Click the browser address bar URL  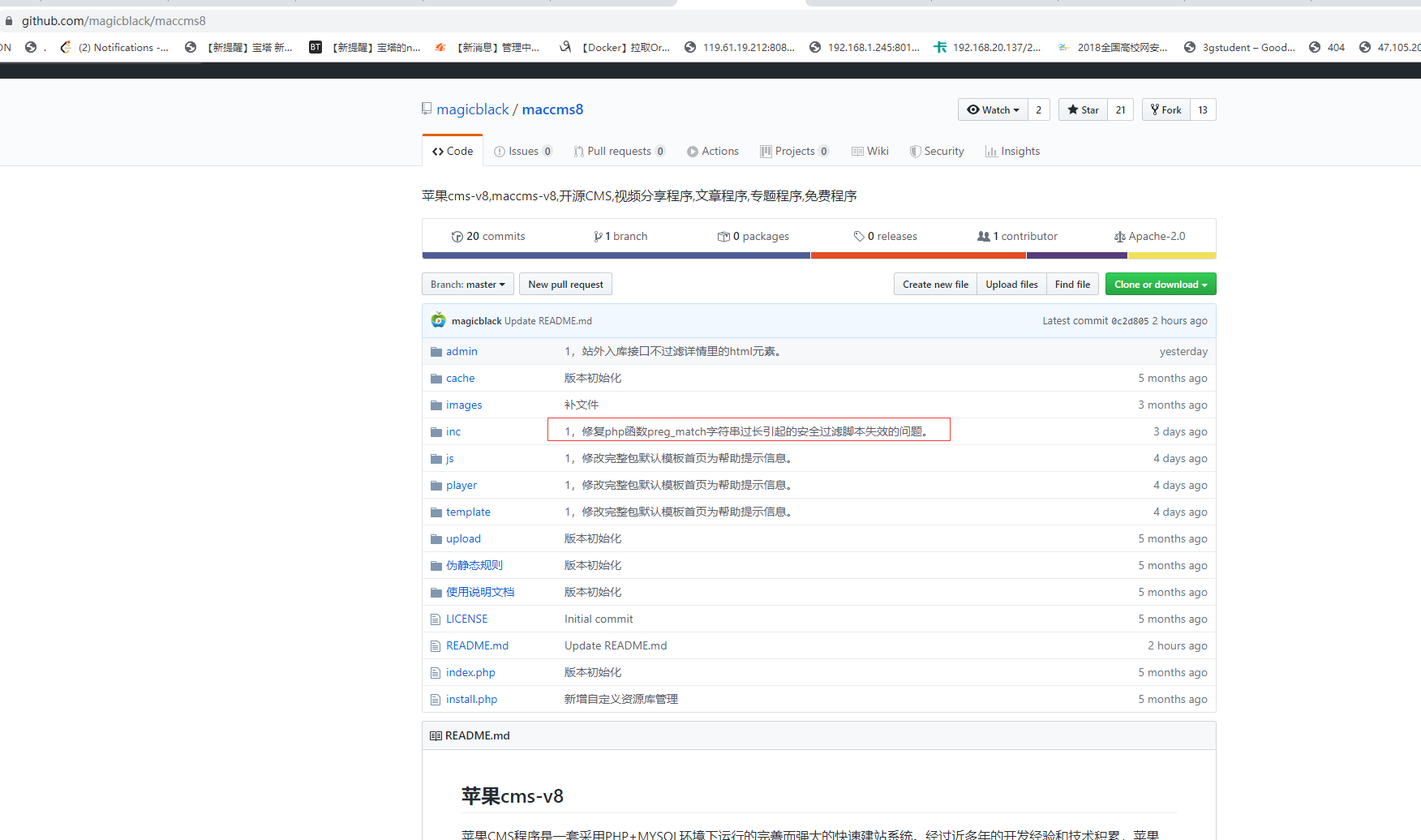pyautogui.click(x=114, y=21)
